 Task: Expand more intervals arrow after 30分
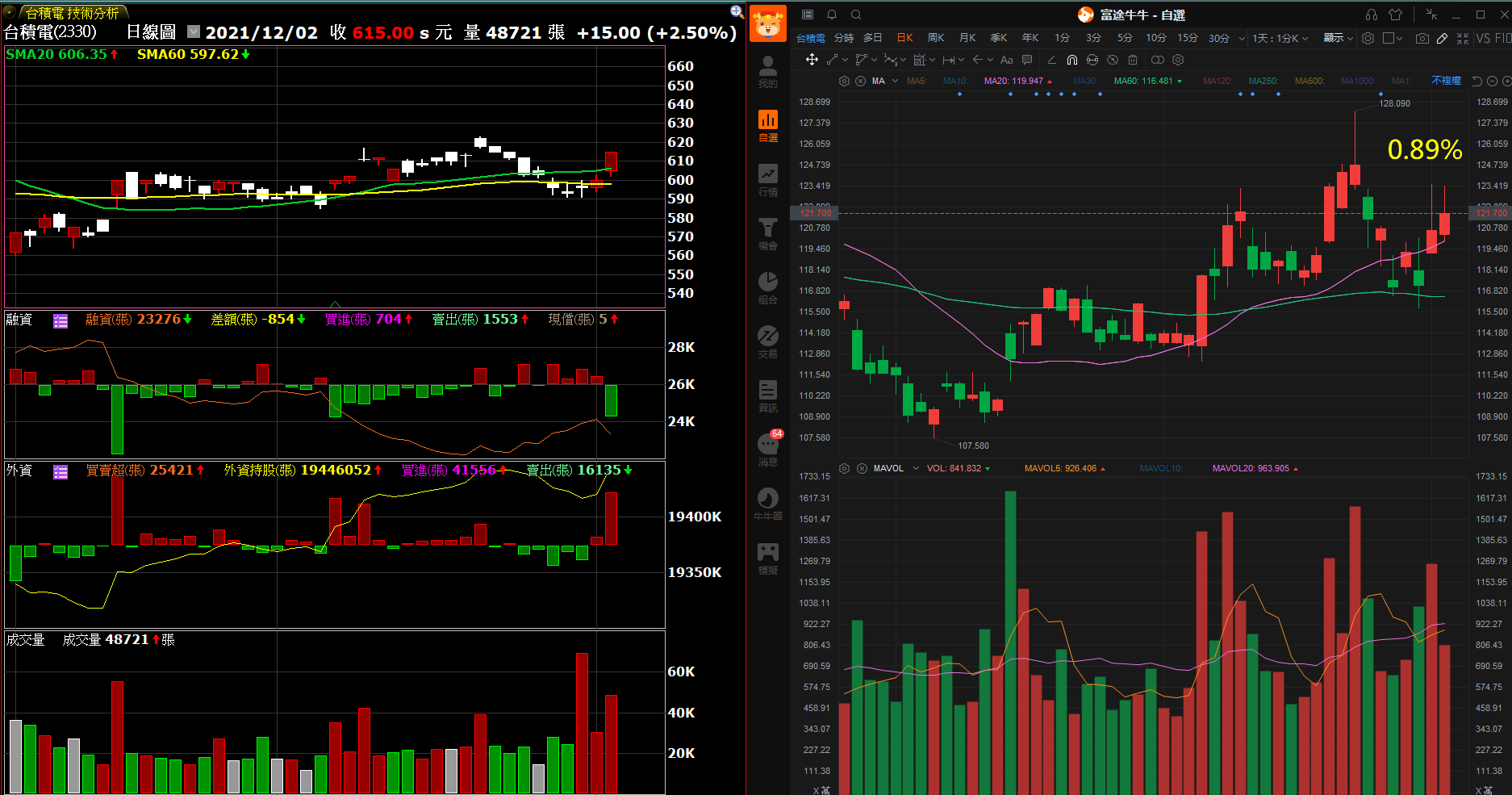pos(1242,38)
